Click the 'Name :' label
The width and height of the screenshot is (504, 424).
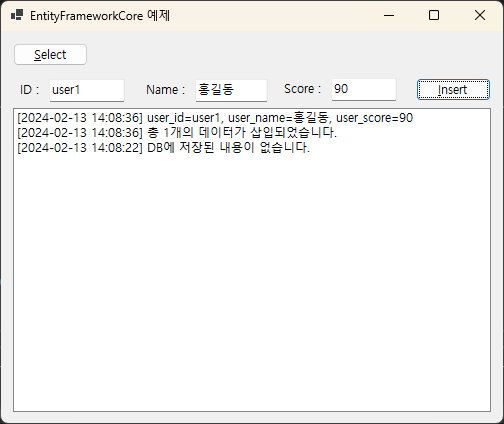coord(165,90)
